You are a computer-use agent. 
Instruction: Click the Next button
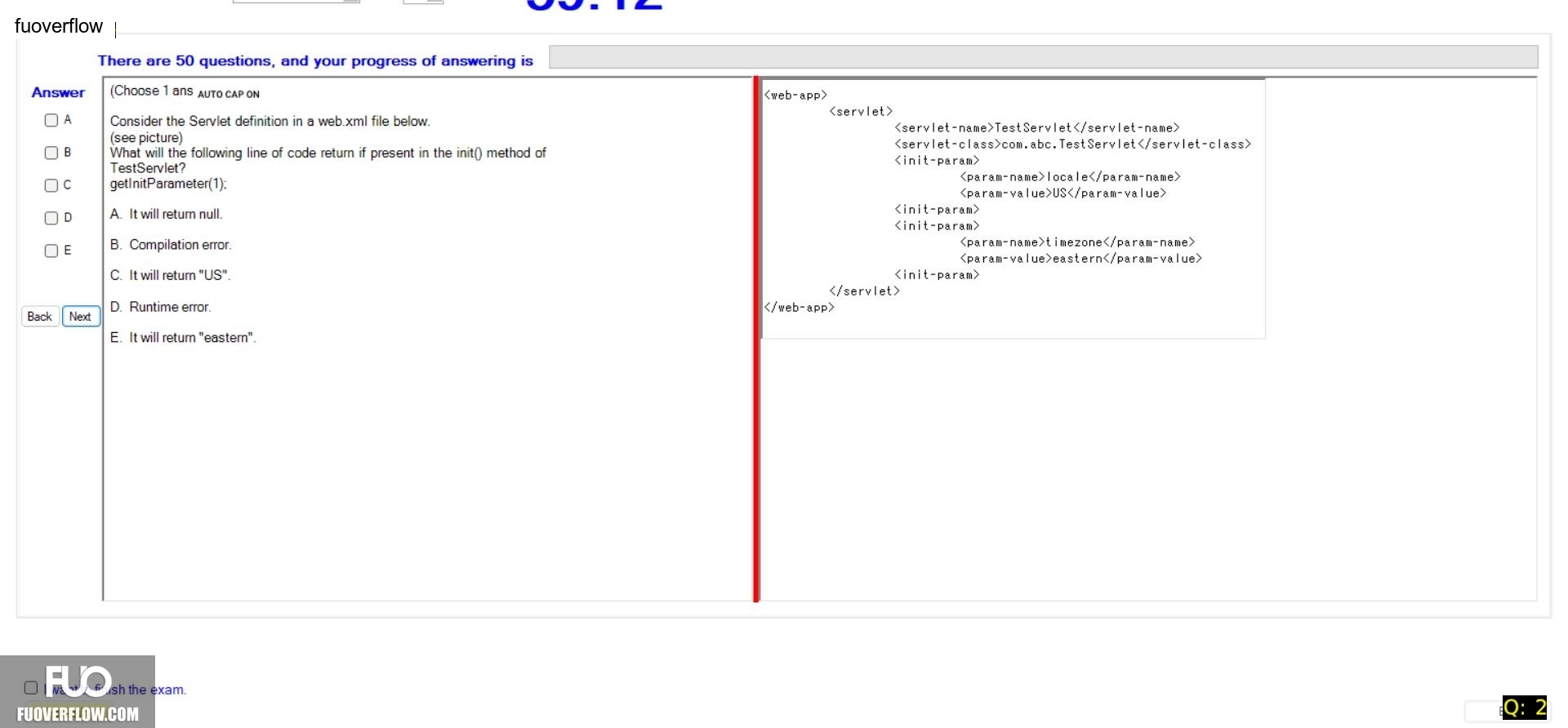click(81, 317)
